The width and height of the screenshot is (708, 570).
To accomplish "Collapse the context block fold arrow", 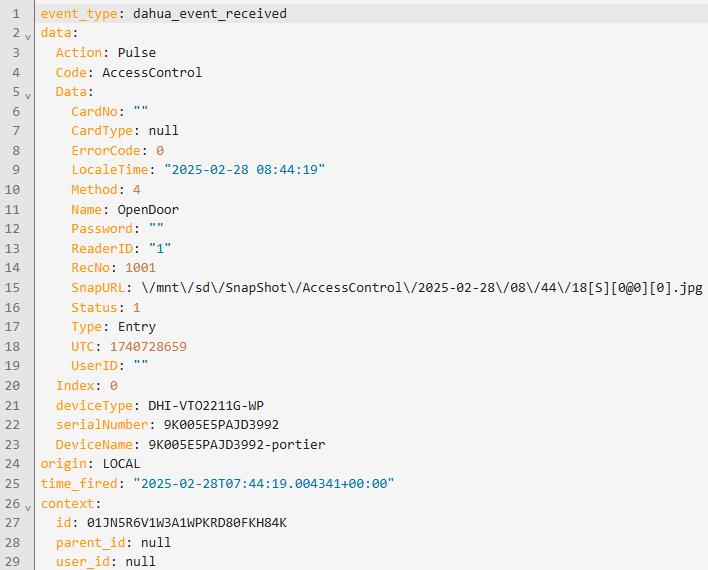I will pyautogui.click(x=28, y=508).
